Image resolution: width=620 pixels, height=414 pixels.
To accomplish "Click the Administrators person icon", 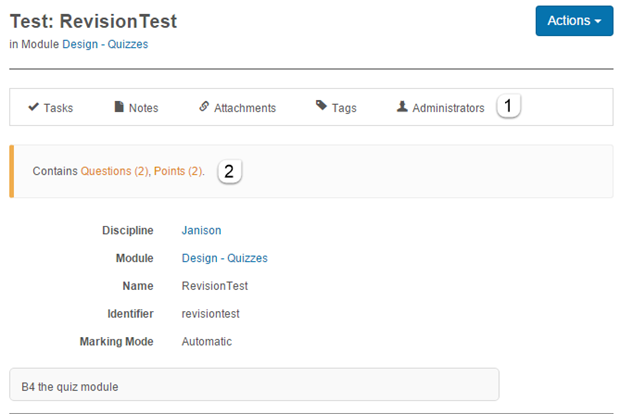I will [402, 107].
